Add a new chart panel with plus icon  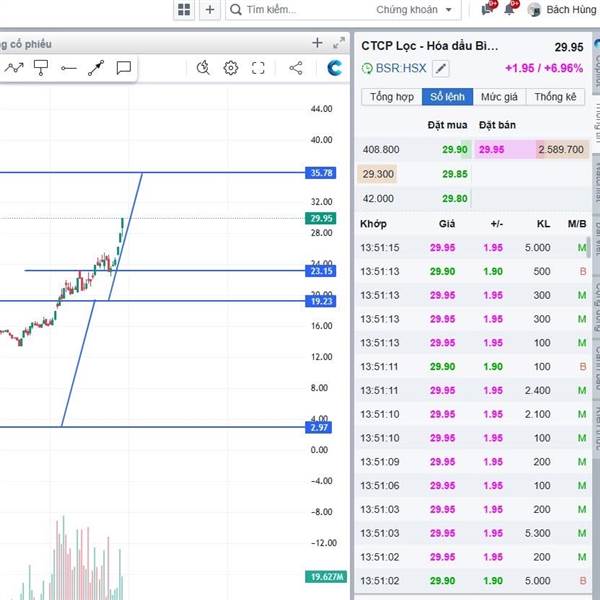317,42
